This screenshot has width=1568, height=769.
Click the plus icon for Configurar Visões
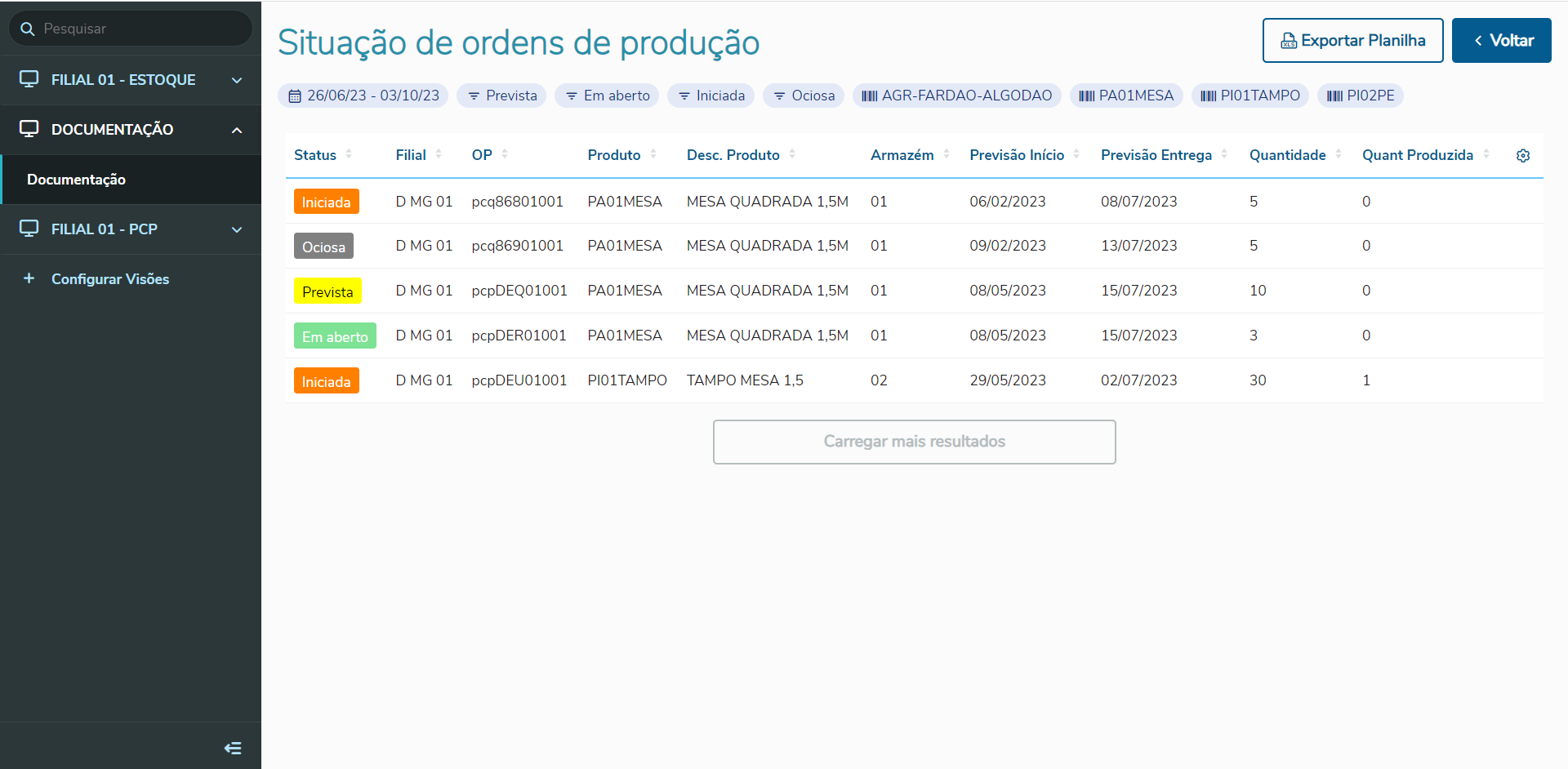pyautogui.click(x=29, y=278)
